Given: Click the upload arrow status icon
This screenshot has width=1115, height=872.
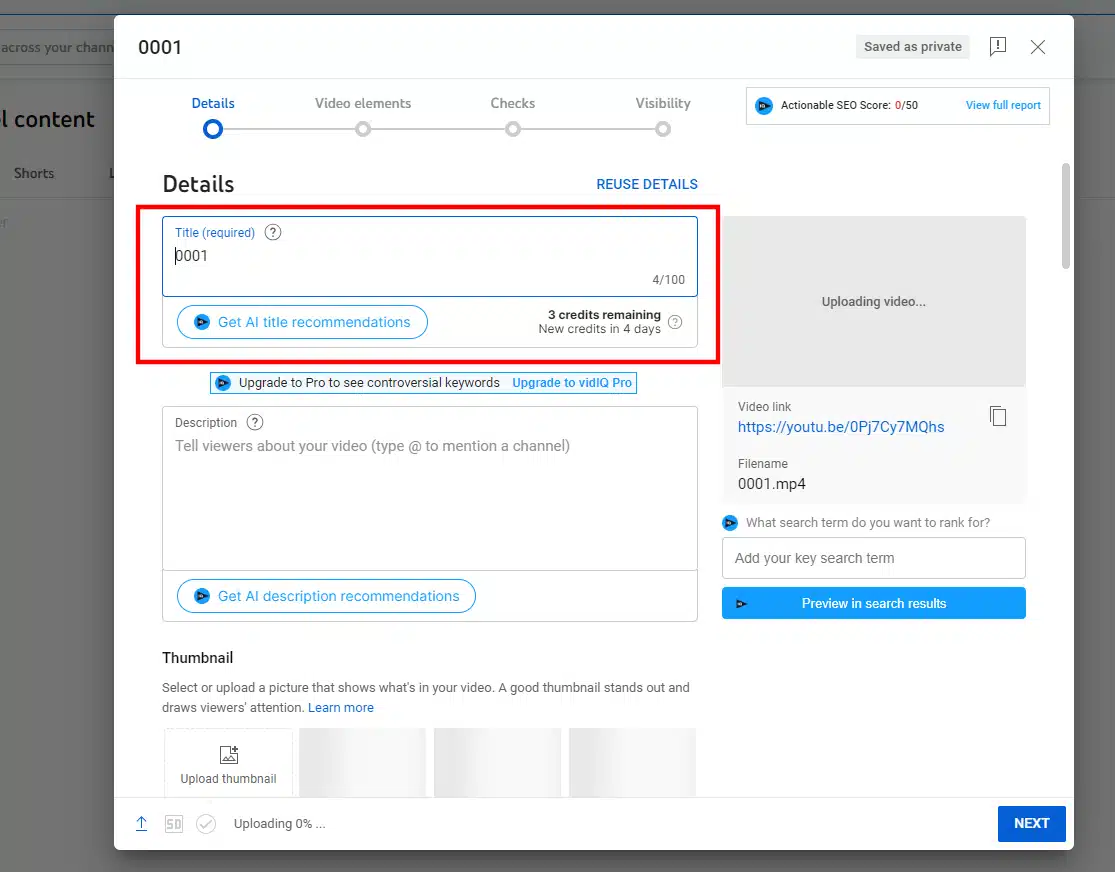Looking at the screenshot, I should coord(142,823).
